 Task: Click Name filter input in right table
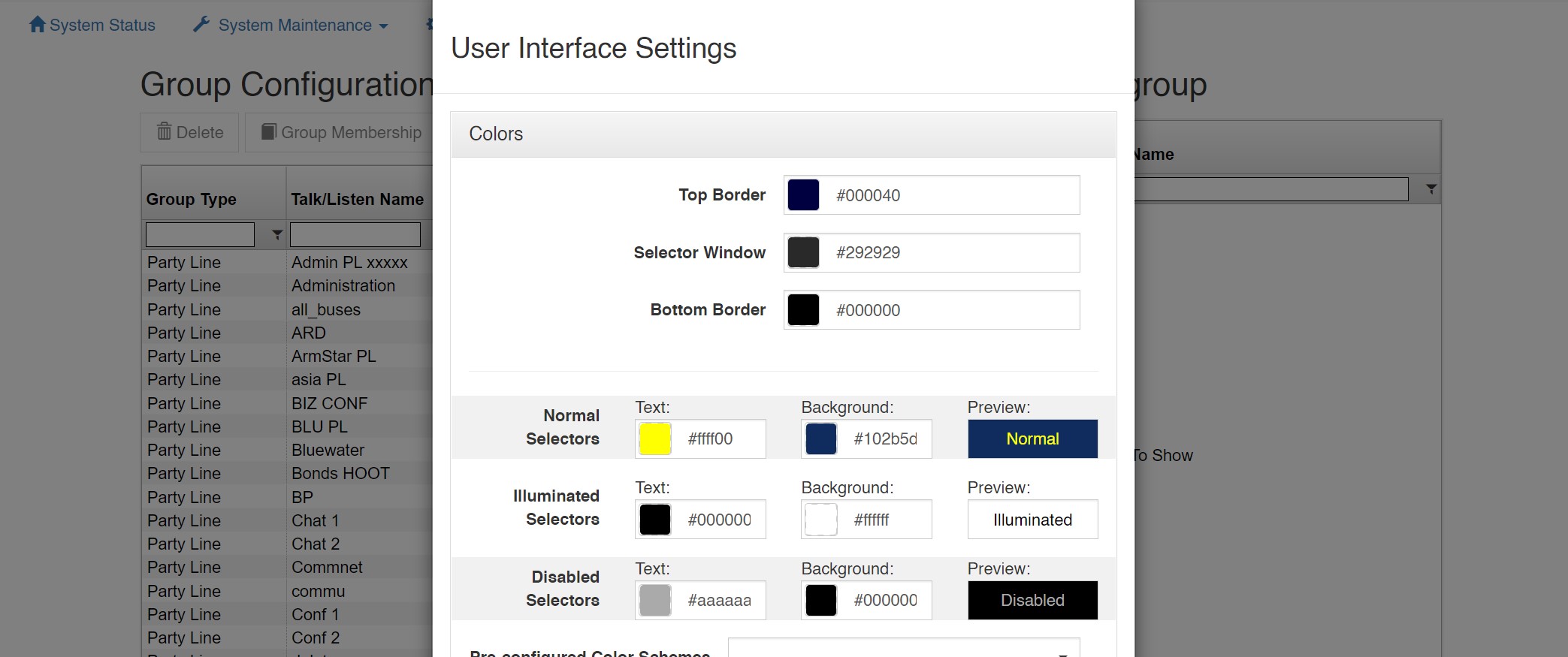click(x=1271, y=188)
